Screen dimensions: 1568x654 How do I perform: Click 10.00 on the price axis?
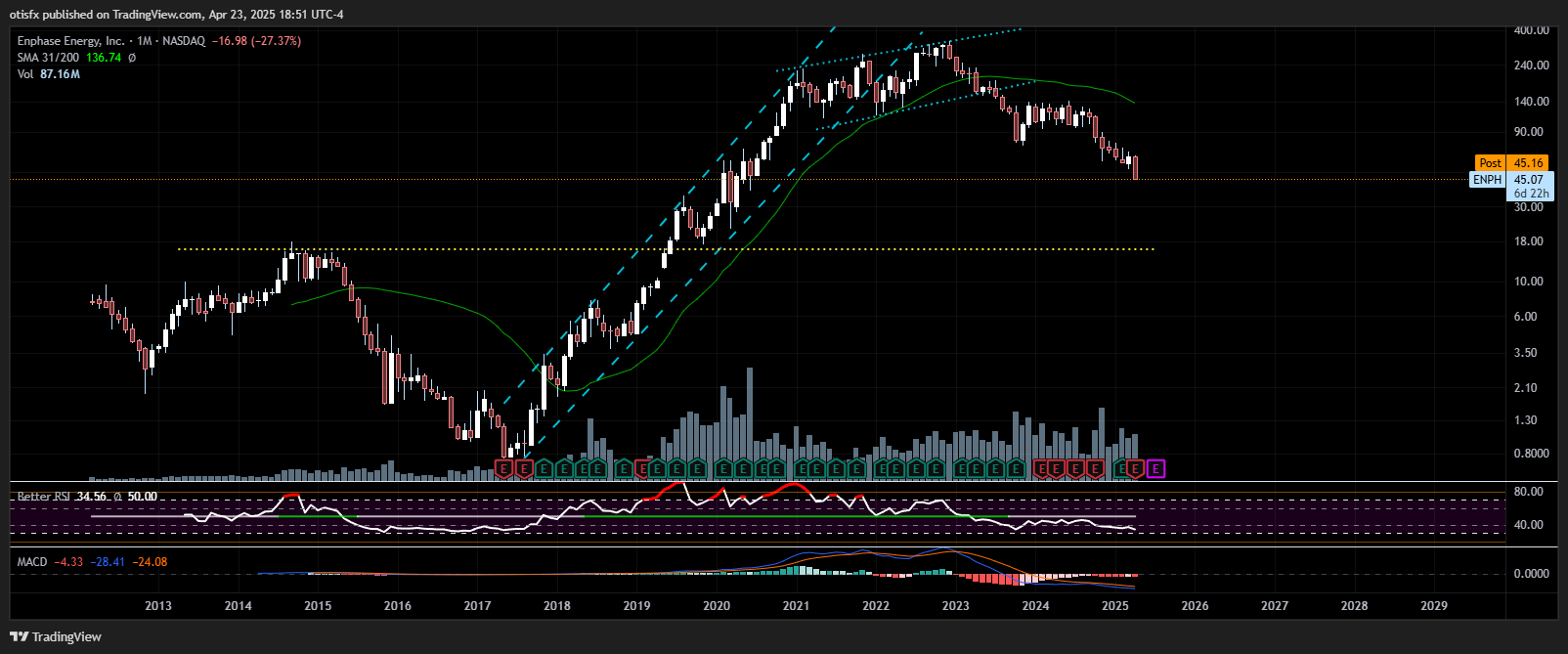click(x=1528, y=282)
